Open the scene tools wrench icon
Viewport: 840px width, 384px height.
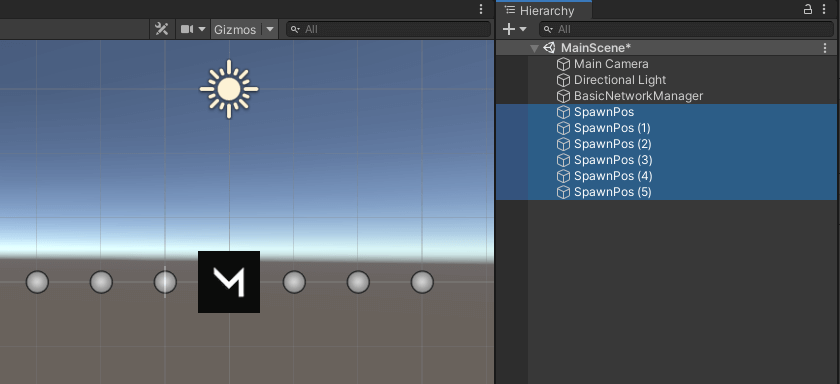[161, 29]
